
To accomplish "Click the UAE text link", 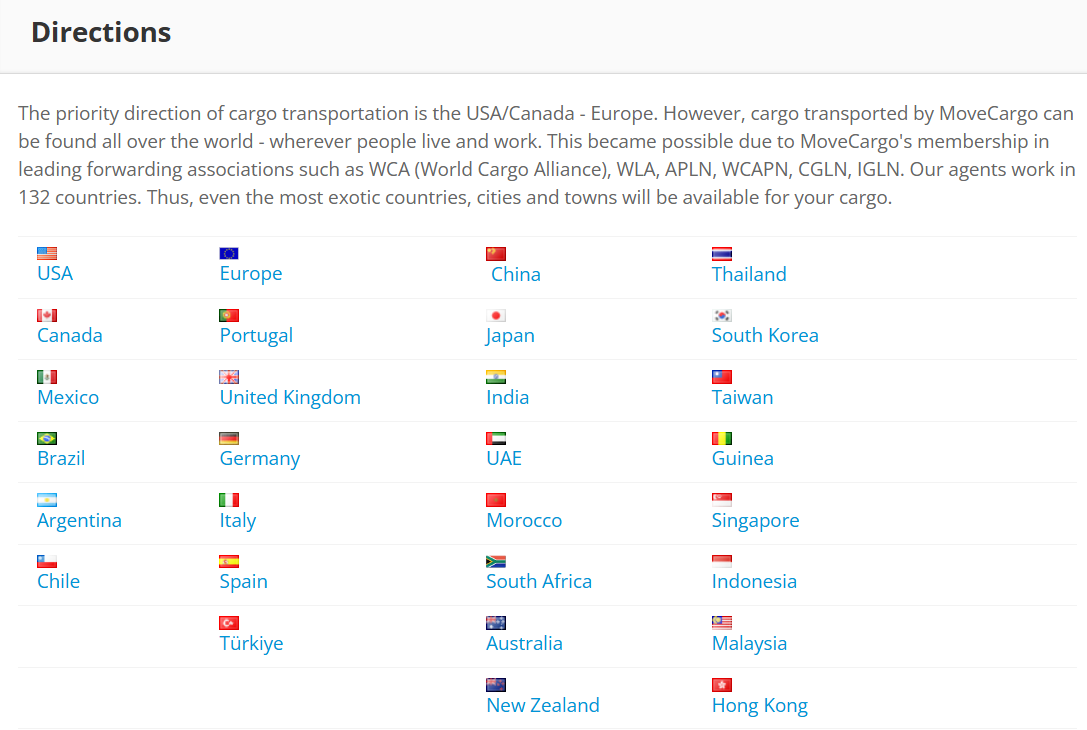I will pyautogui.click(x=504, y=459).
